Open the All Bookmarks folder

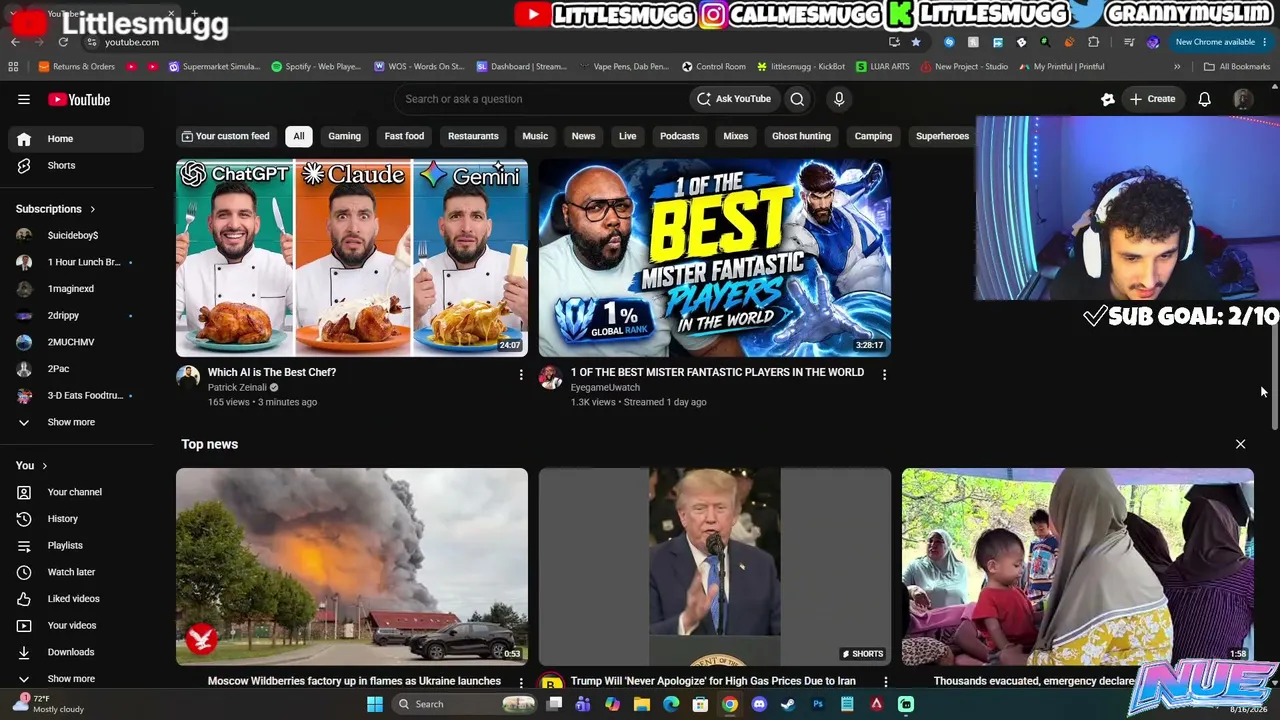point(1237,67)
